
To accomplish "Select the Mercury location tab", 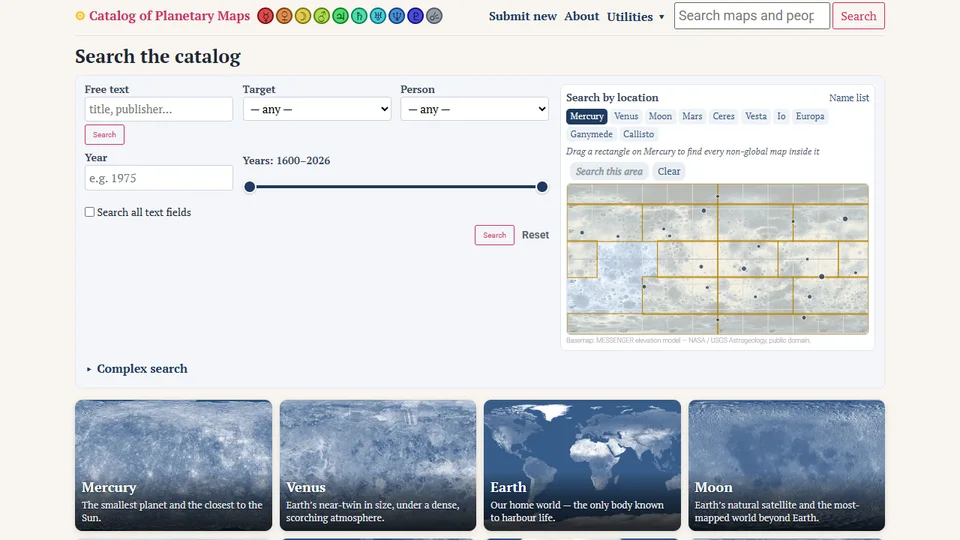I will tap(587, 116).
